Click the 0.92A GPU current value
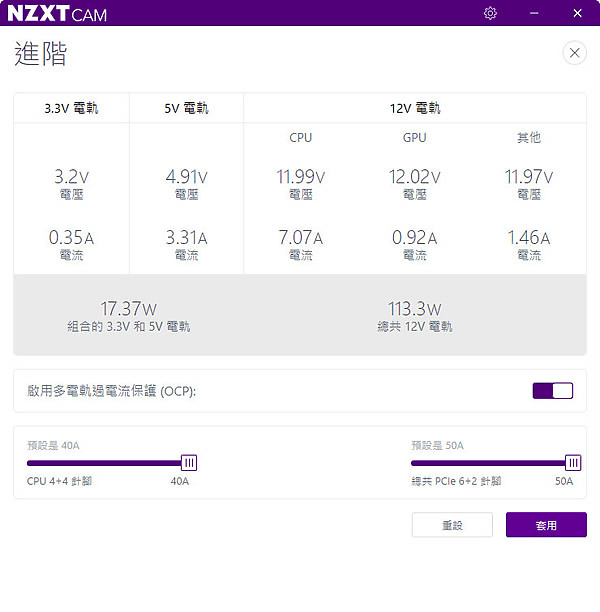The image size is (600, 612). tap(415, 237)
